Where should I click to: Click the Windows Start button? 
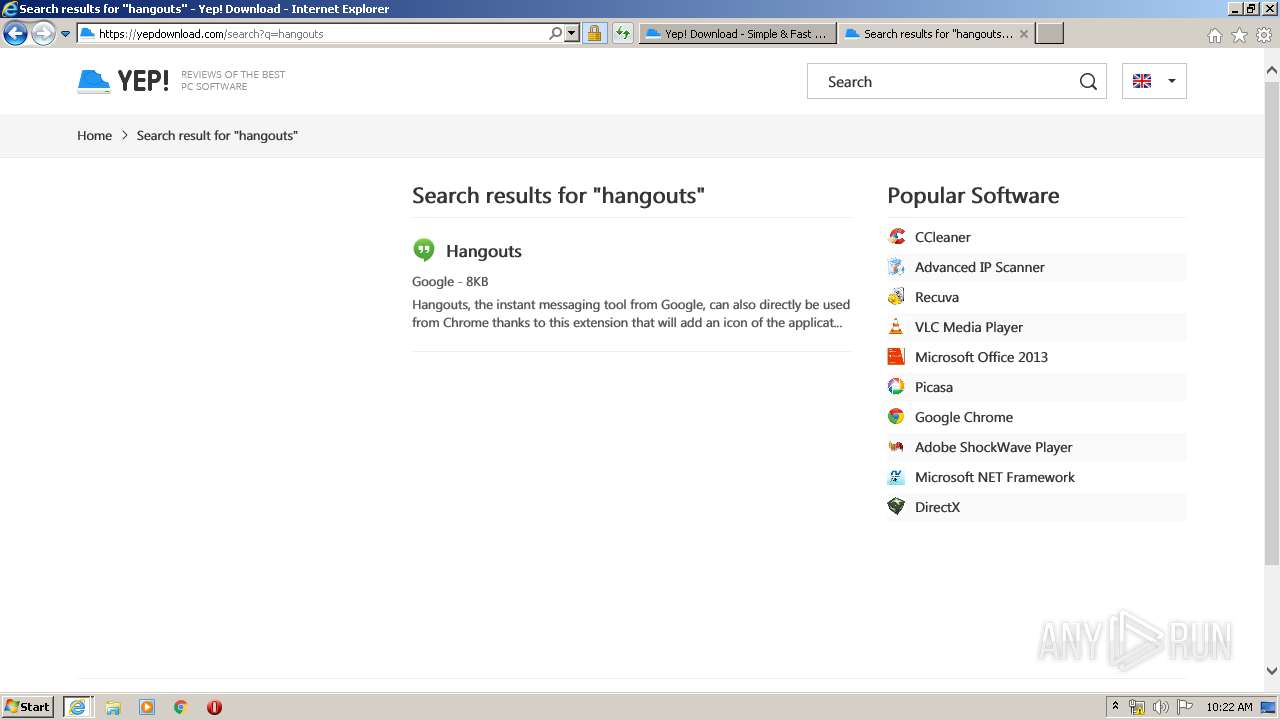[x=28, y=707]
